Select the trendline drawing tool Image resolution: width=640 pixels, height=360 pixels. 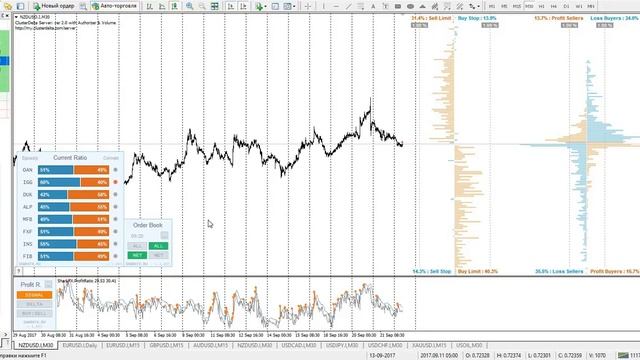348,6
